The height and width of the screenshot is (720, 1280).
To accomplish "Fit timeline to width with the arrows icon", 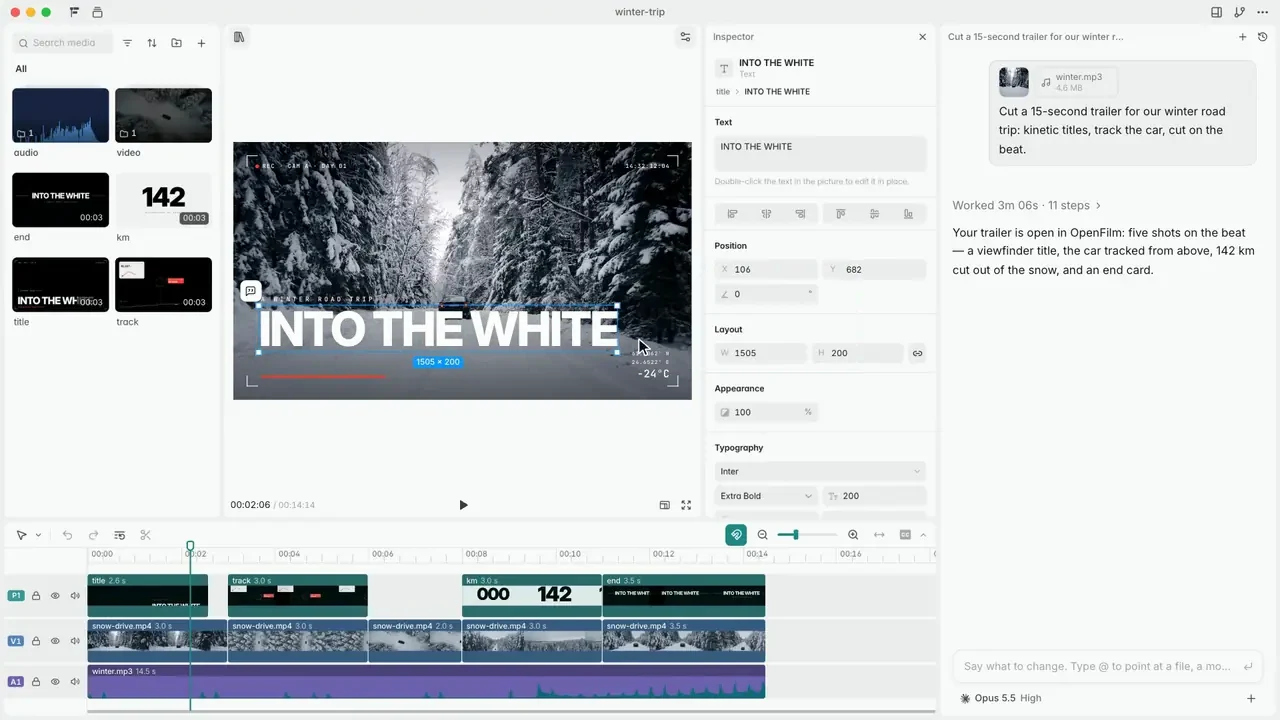I will (x=879, y=535).
